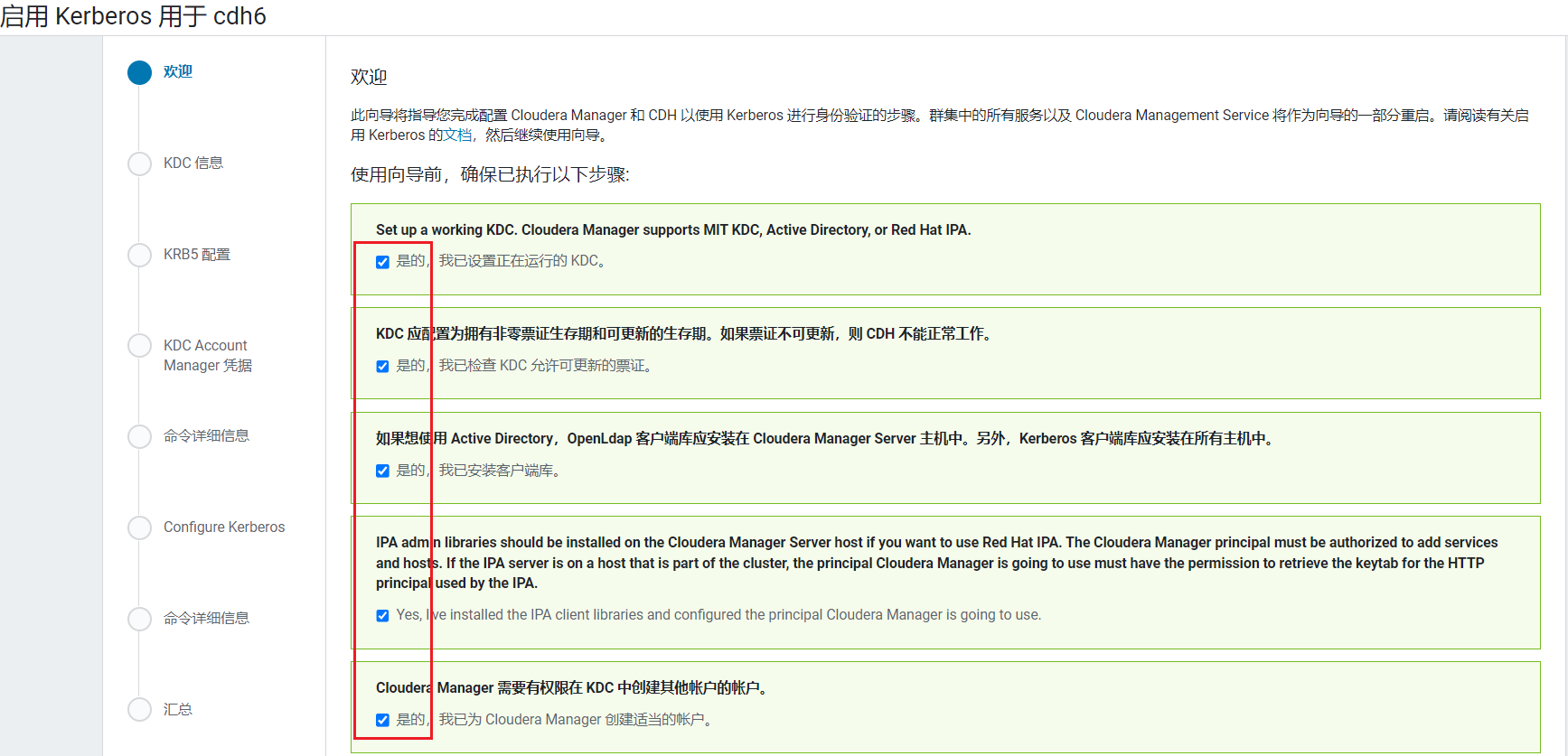Toggle 我已为 Cloudera Manager 创建适当的帐户 checkbox
Viewport: 1568px width, 756px height.
[382, 720]
